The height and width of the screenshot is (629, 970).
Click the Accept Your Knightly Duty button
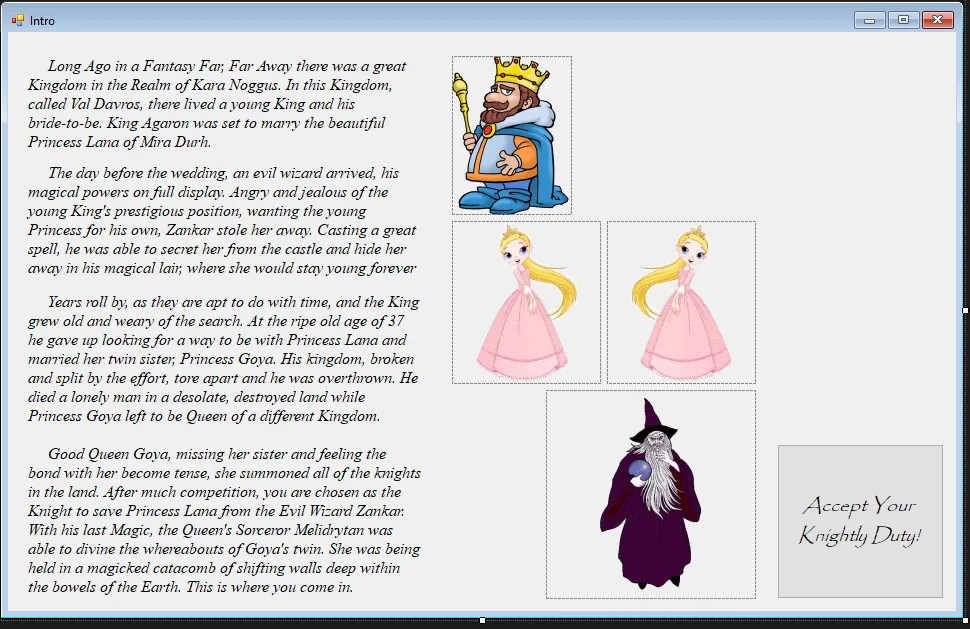click(x=860, y=521)
